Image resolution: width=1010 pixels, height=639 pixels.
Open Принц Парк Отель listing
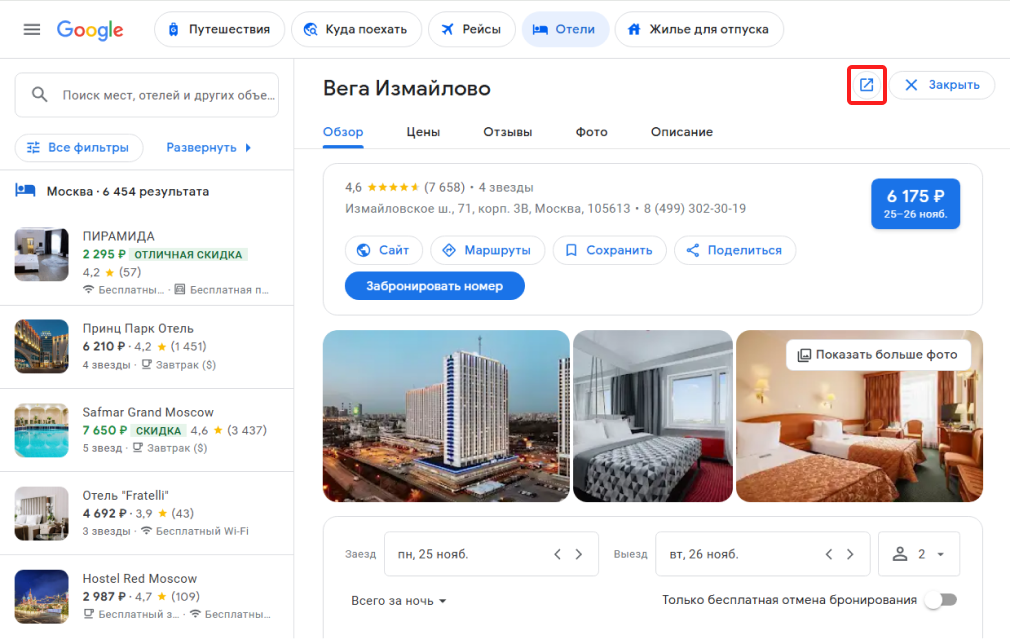147,347
